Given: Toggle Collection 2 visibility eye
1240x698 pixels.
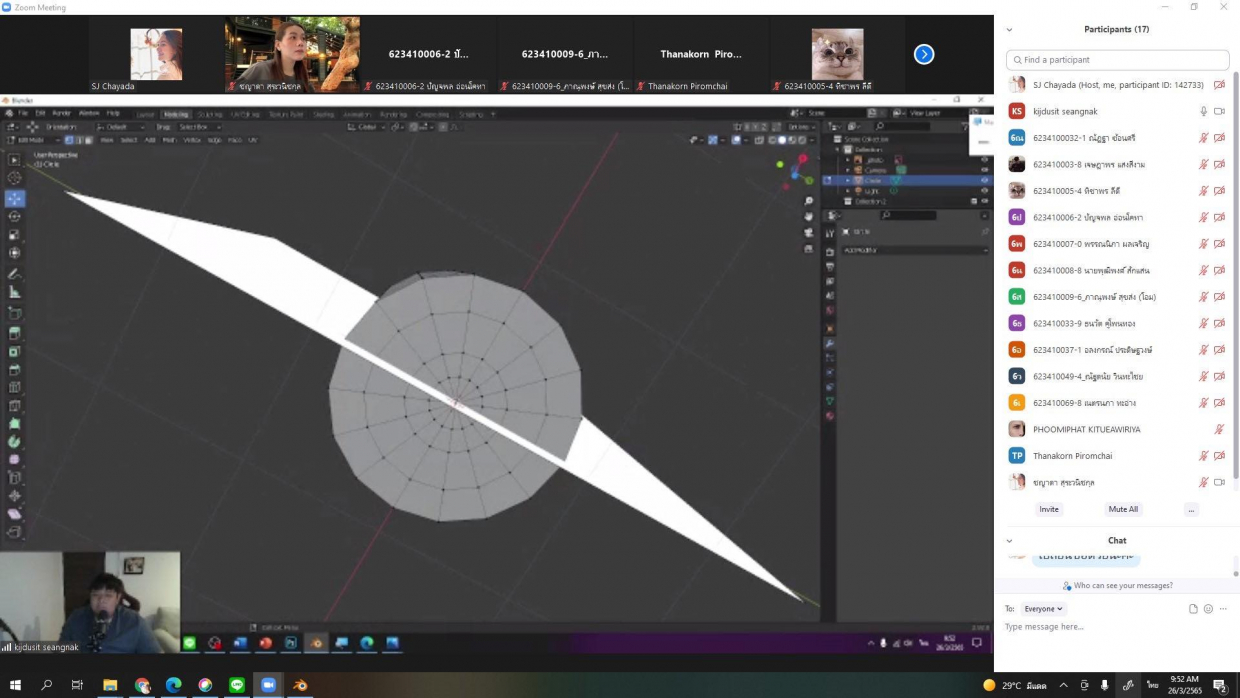Looking at the screenshot, I should pyautogui.click(x=984, y=201).
